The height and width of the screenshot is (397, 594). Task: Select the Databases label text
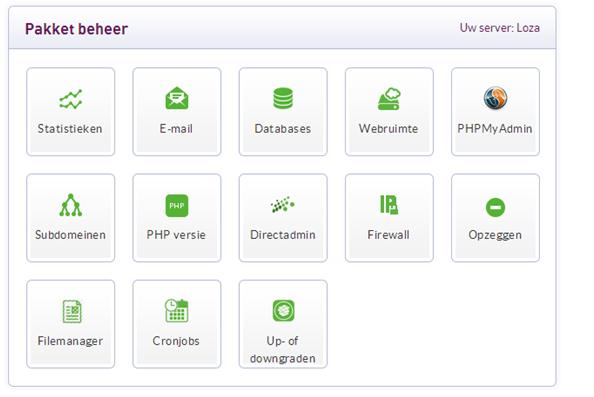coord(283,129)
